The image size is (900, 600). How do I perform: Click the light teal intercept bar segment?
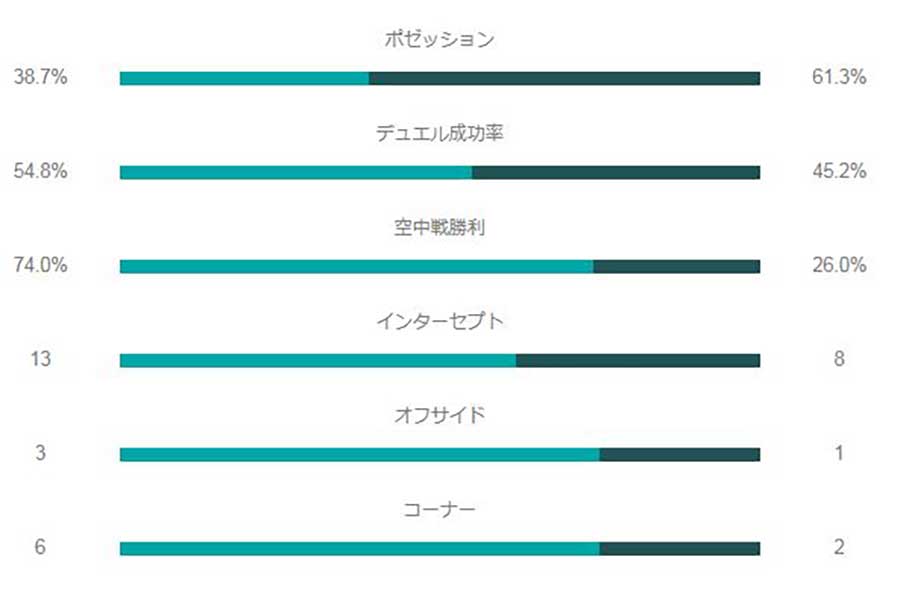pyautogui.click(x=317, y=360)
